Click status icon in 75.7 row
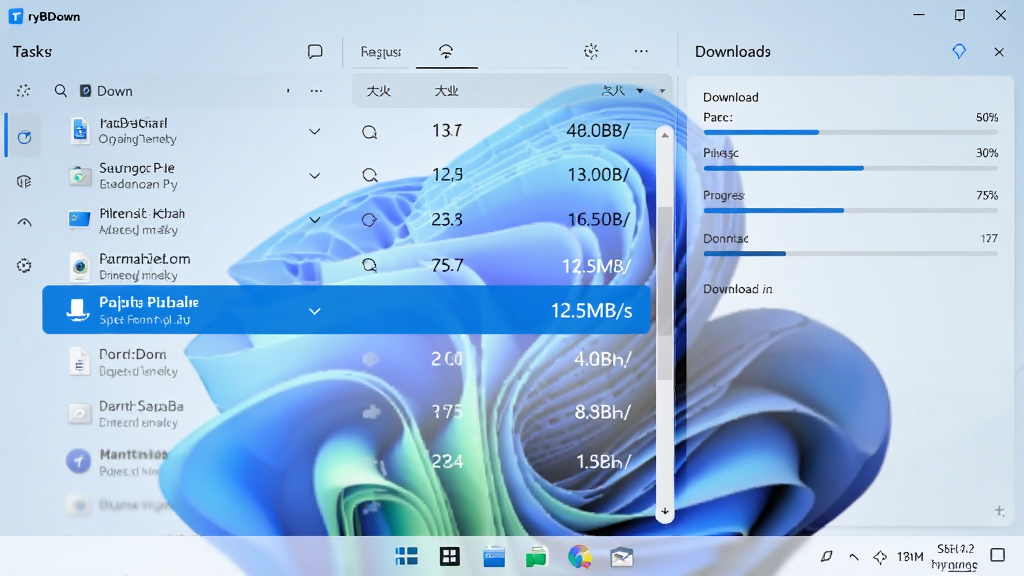Image resolution: width=1024 pixels, height=576 pixels. [370, 265]
